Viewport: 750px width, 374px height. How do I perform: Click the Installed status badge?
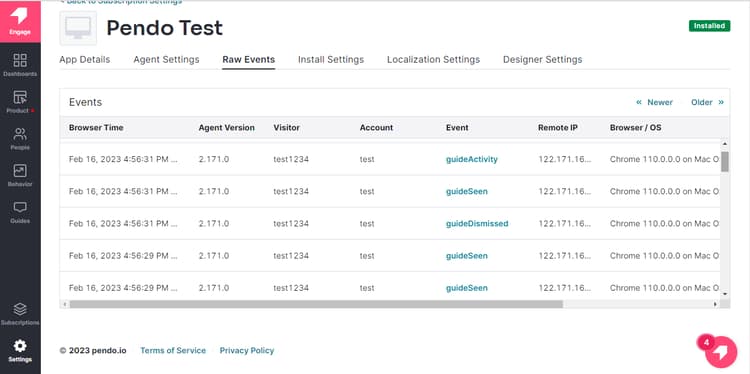(x=709, y=26)
